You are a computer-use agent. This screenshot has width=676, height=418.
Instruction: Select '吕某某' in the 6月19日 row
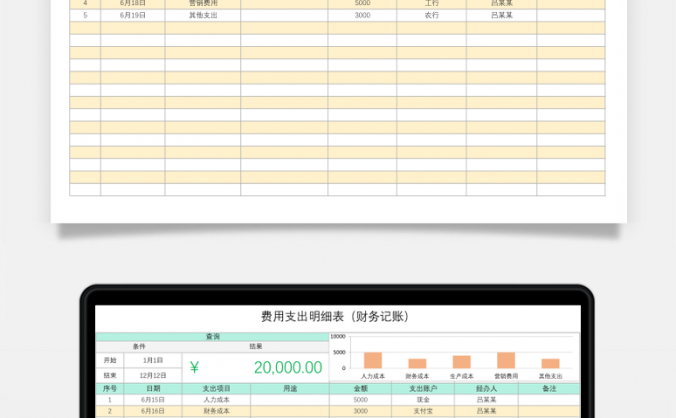pyautogui.click(x=502, y=15)
